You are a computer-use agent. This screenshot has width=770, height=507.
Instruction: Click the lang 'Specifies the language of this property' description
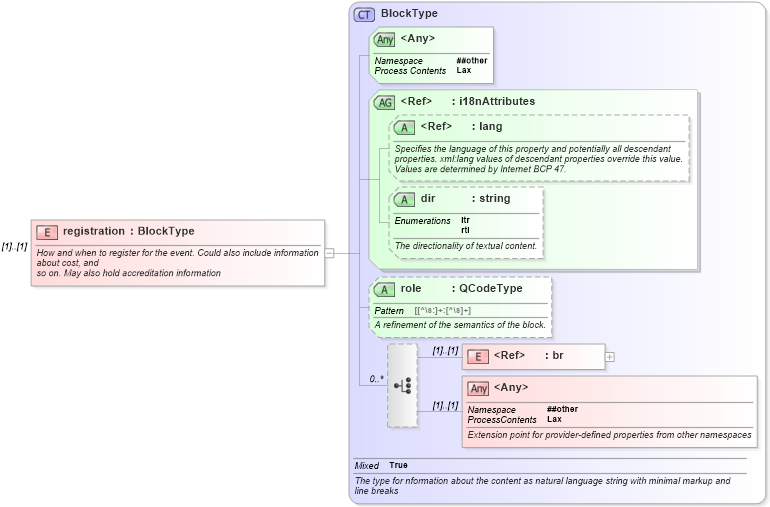click(539, 159)
